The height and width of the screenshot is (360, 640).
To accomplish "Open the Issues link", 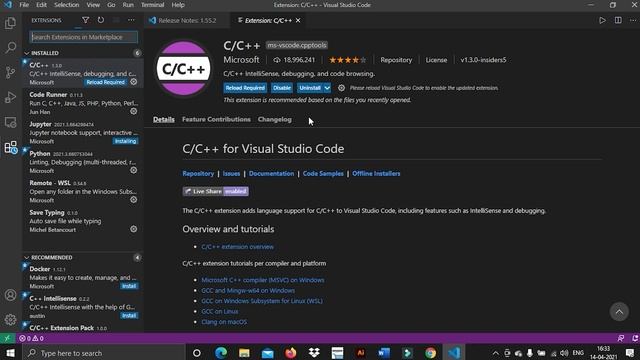I will click(231, 173).
